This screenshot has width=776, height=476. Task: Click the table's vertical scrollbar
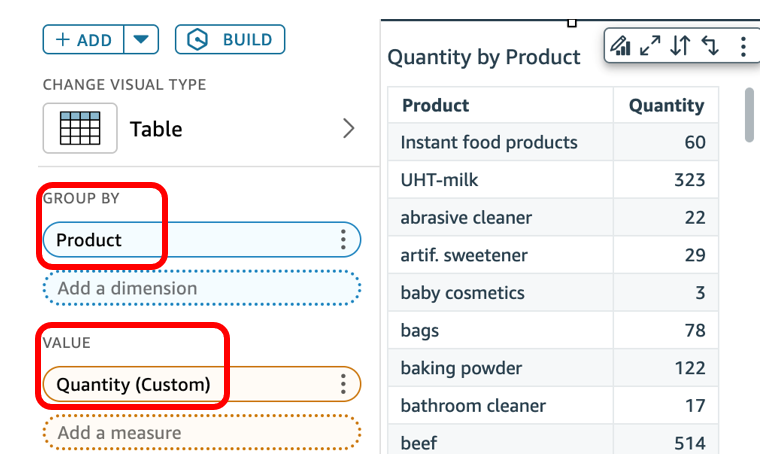point(750,115)
